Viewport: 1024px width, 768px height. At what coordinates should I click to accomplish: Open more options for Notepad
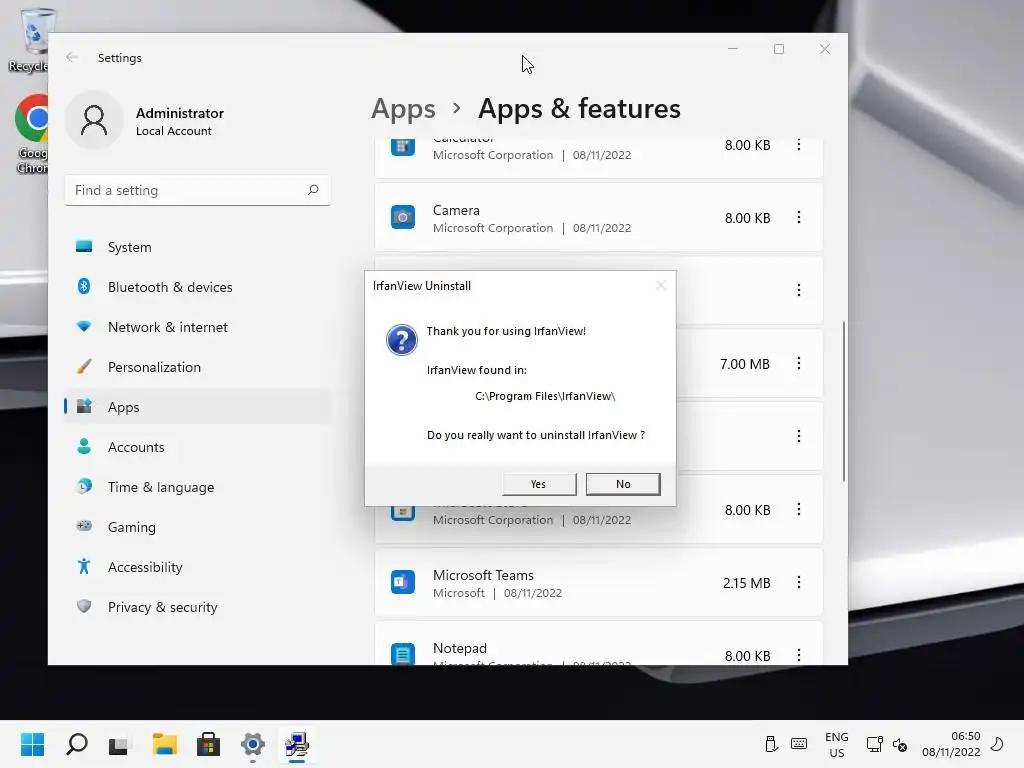coord(799,655)
